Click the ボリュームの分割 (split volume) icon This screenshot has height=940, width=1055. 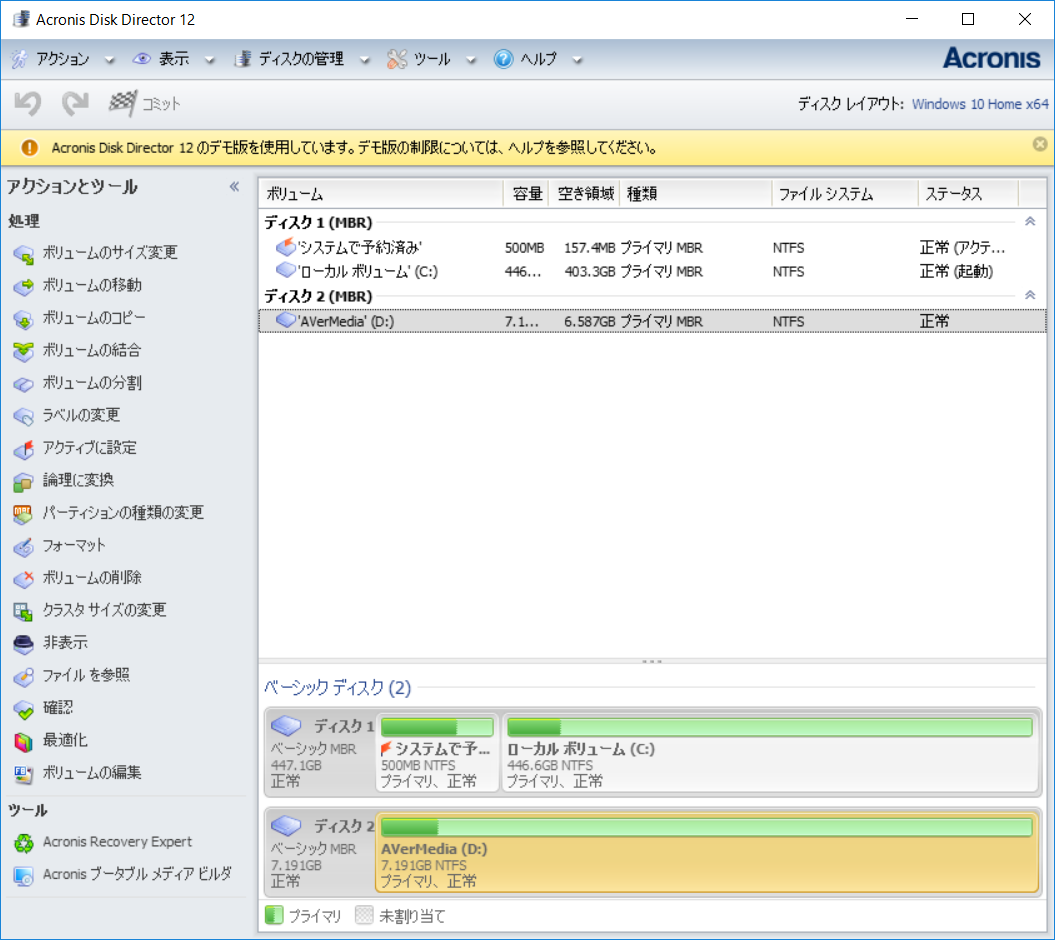point(24,384)
